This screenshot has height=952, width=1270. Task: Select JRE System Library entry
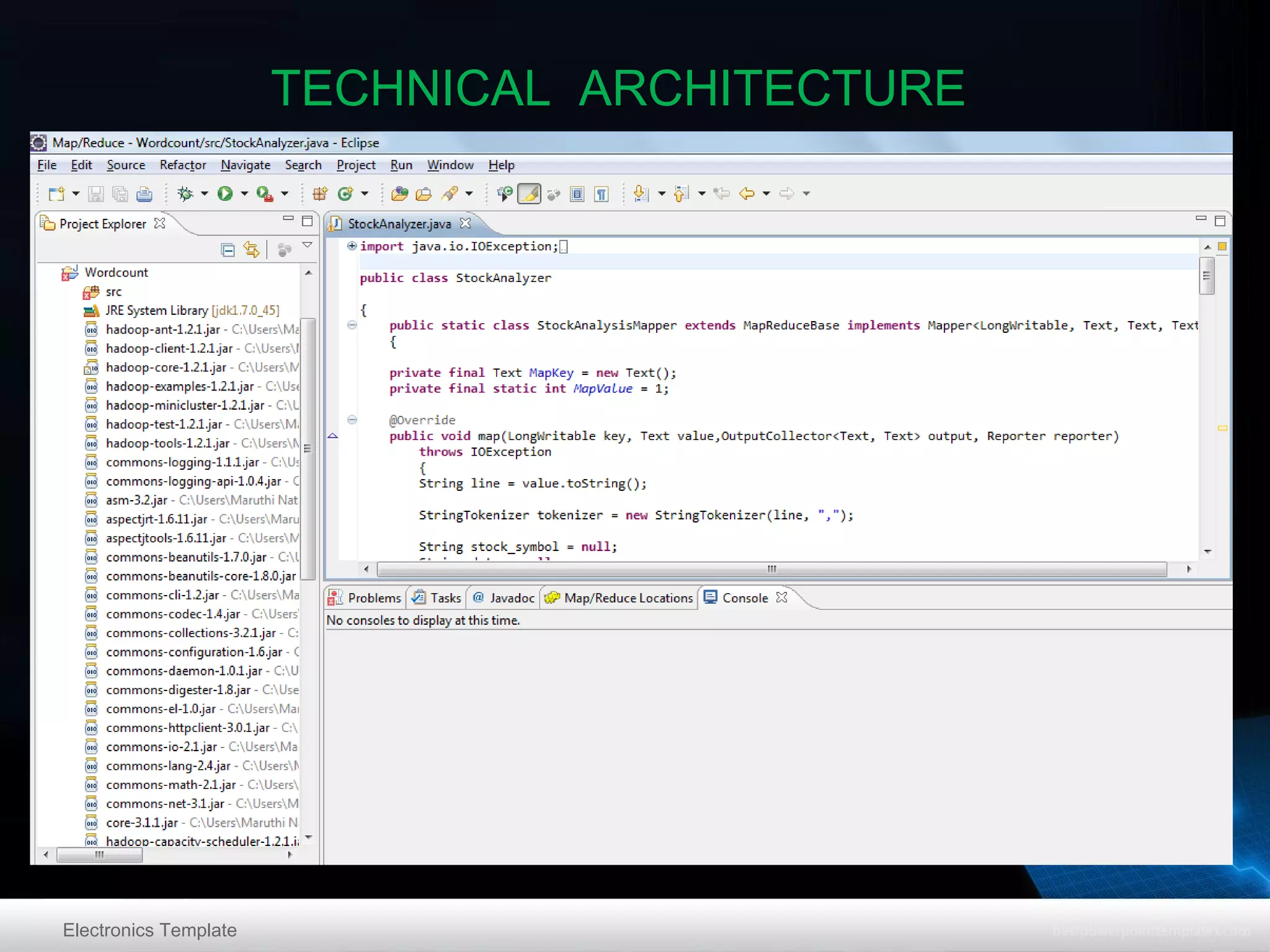pos(192,310)
